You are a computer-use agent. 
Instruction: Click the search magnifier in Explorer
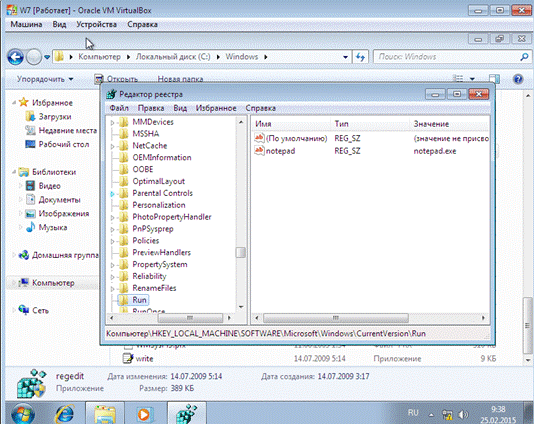point(524,57)
